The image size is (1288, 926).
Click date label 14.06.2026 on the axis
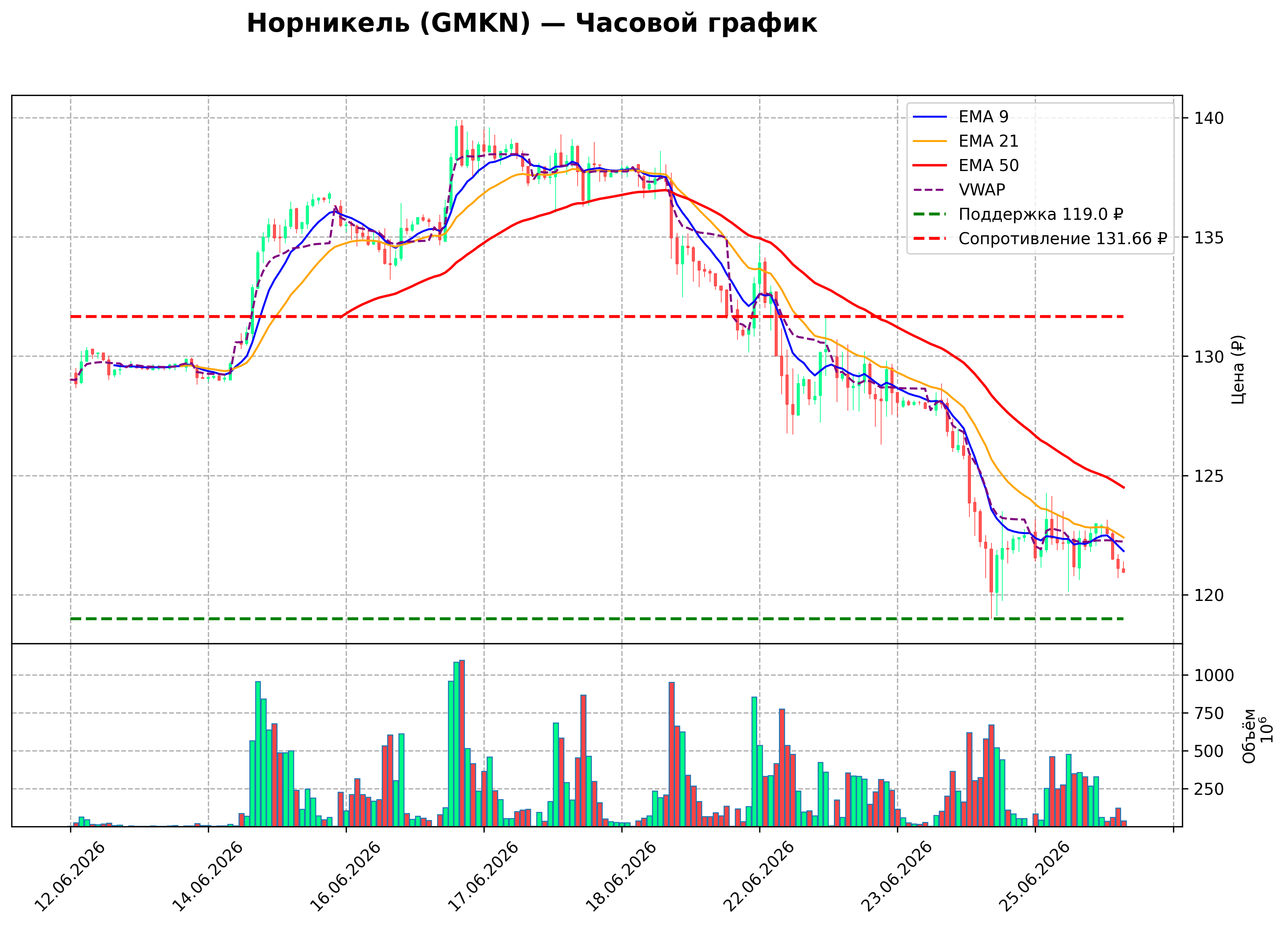point(207,876)
